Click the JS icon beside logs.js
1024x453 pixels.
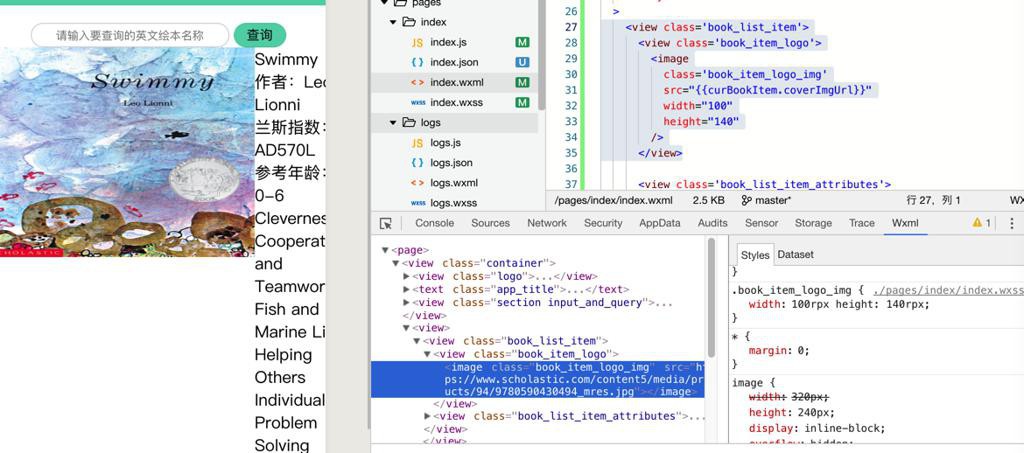coord(417,143)
